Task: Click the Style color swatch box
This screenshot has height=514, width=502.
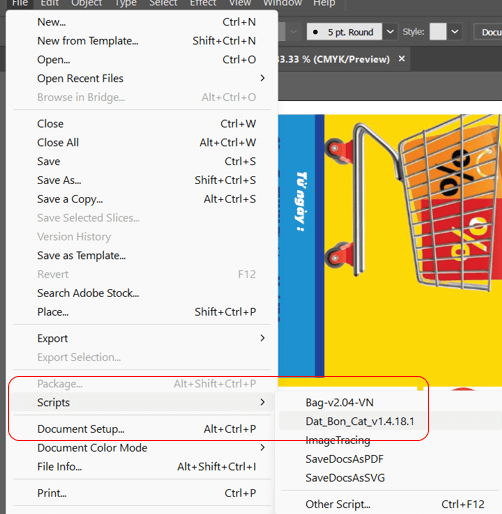Action: pyautogui.click(x=438, y=32)
